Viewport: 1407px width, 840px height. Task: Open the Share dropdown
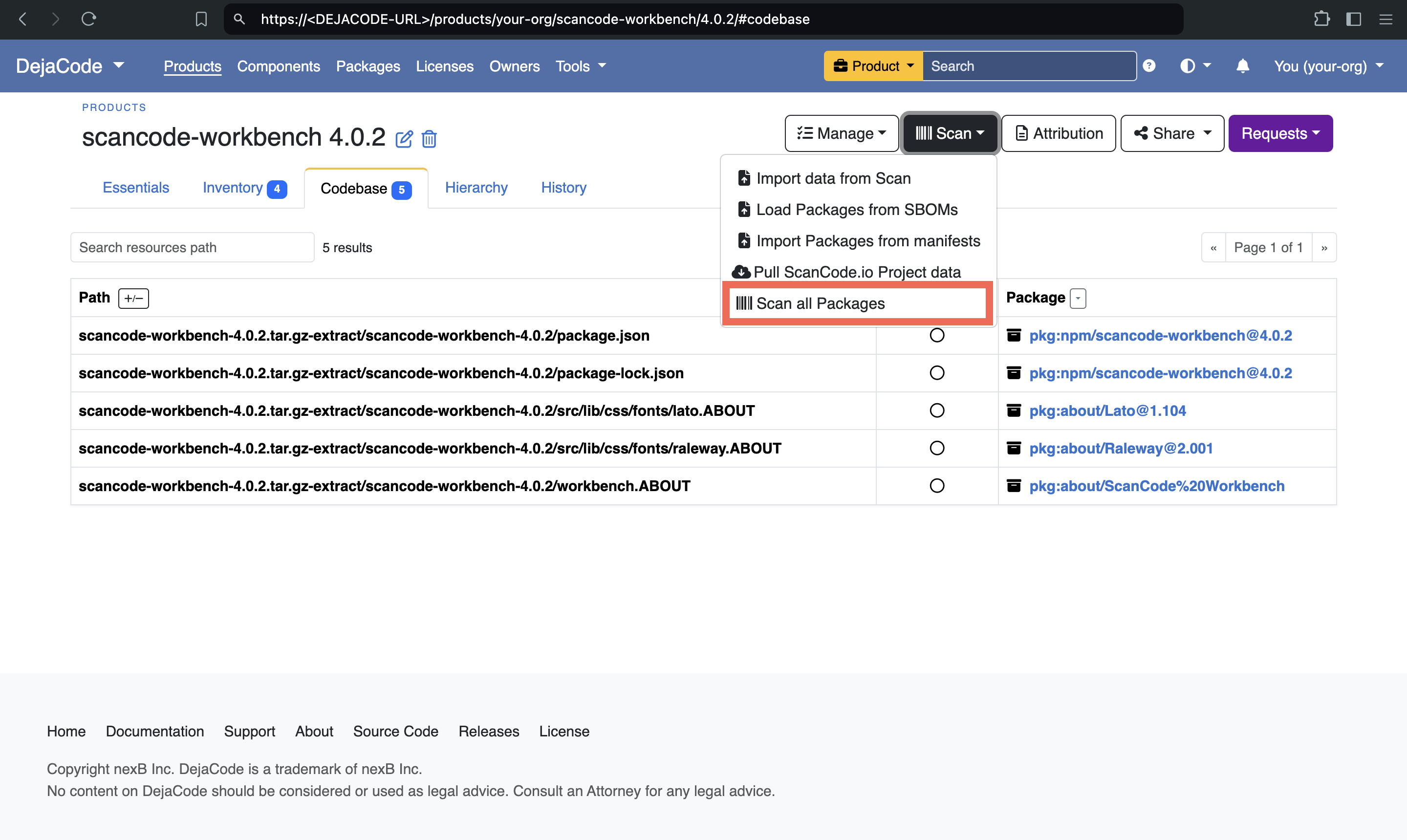1172,133
